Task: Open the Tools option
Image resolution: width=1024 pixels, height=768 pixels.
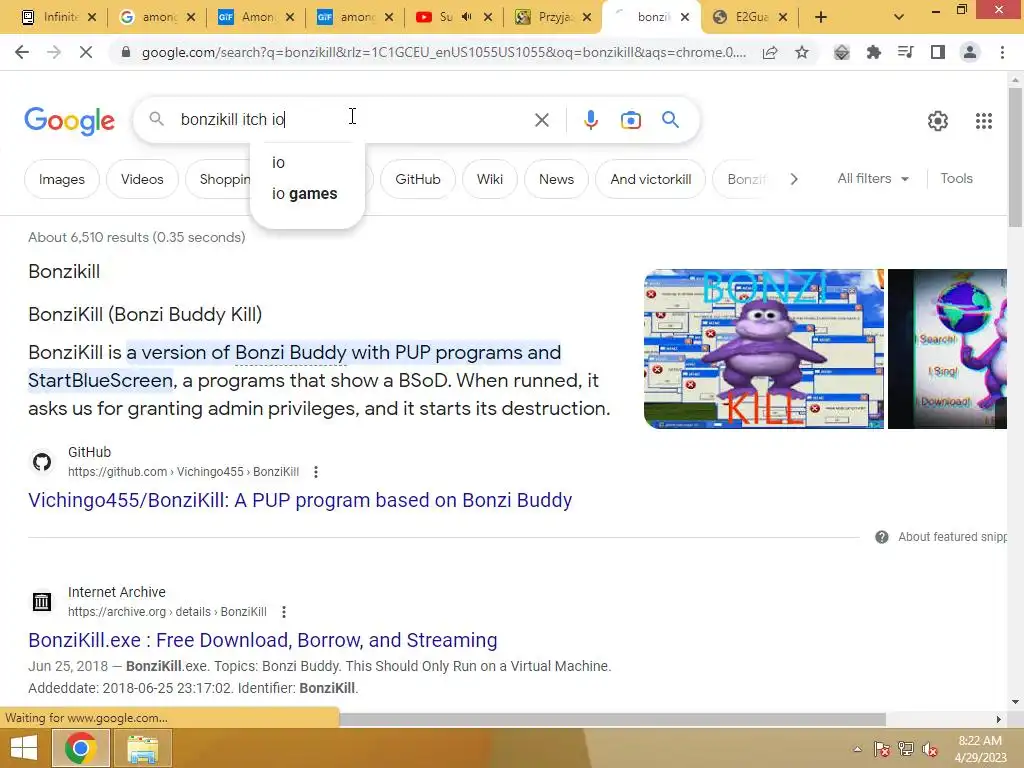Action: point(956,178)
